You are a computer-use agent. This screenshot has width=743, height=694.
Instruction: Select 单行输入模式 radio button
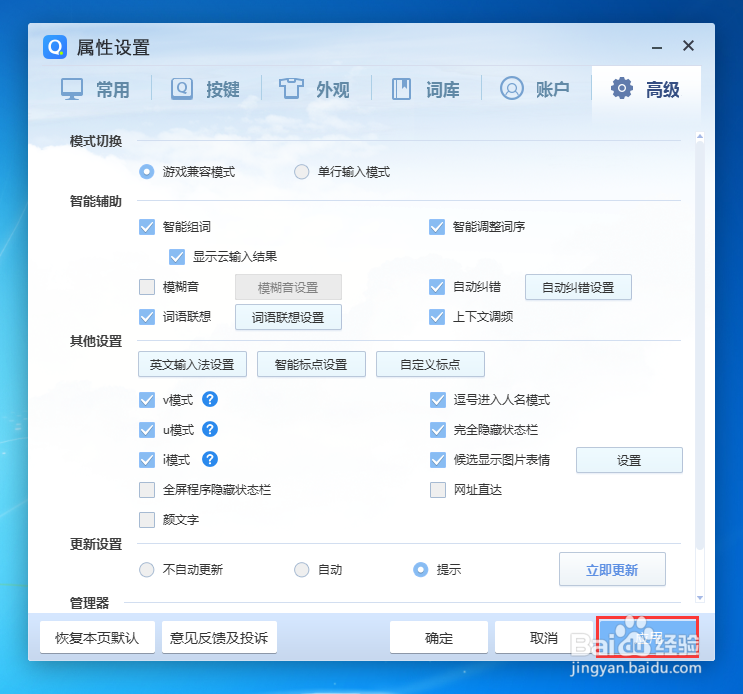click(301, 171)
